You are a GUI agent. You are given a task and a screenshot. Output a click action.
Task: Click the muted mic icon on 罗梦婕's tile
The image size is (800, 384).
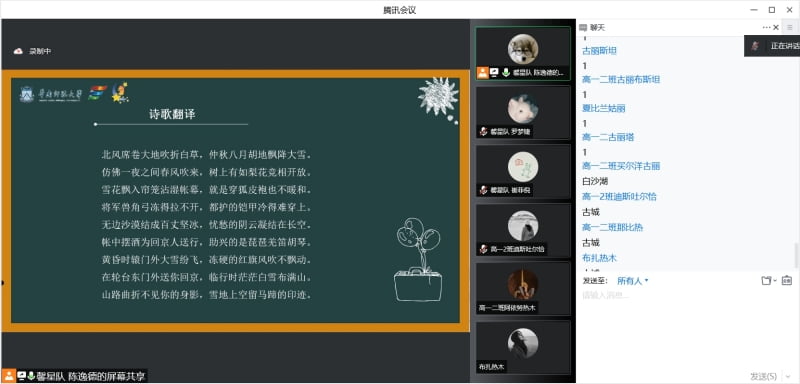tap(483, 132)
